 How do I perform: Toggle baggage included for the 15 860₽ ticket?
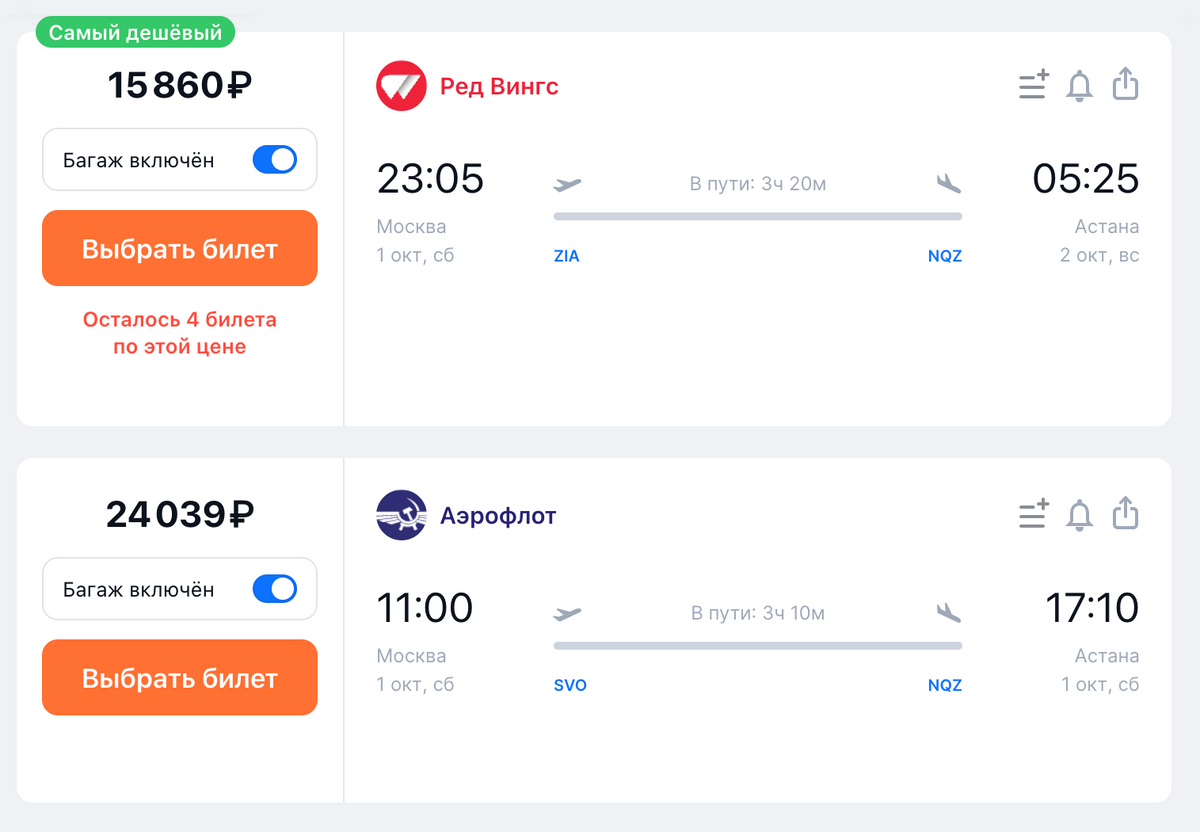274,160
